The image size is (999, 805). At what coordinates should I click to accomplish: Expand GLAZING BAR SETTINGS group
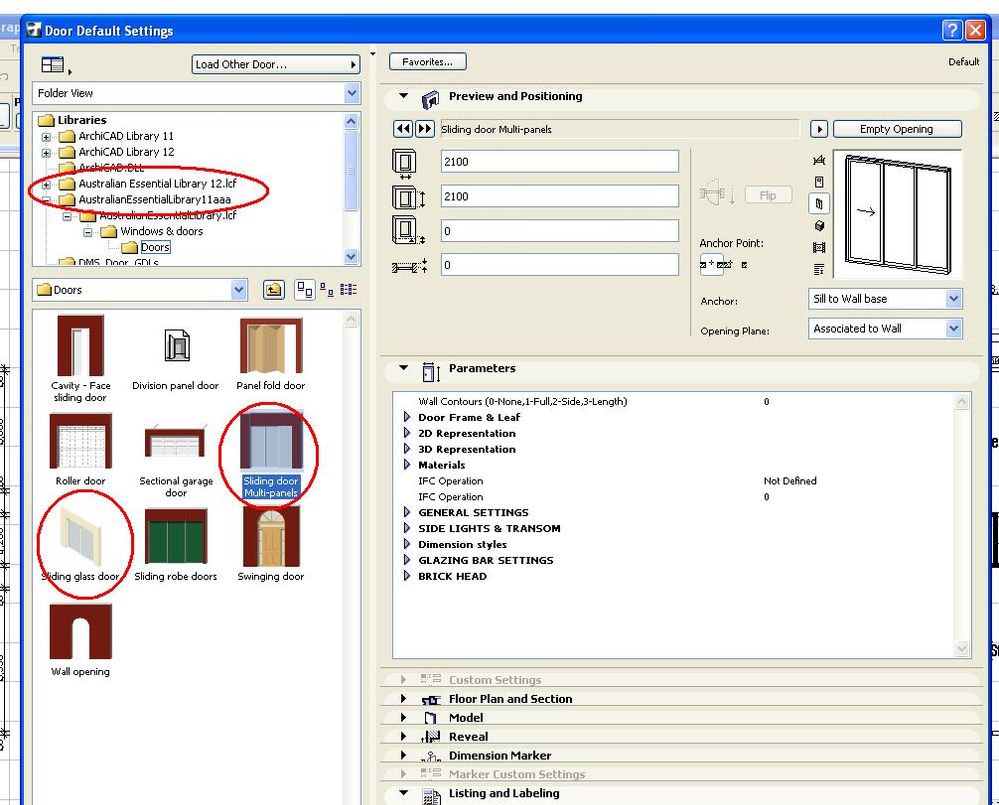pos(407,560)
